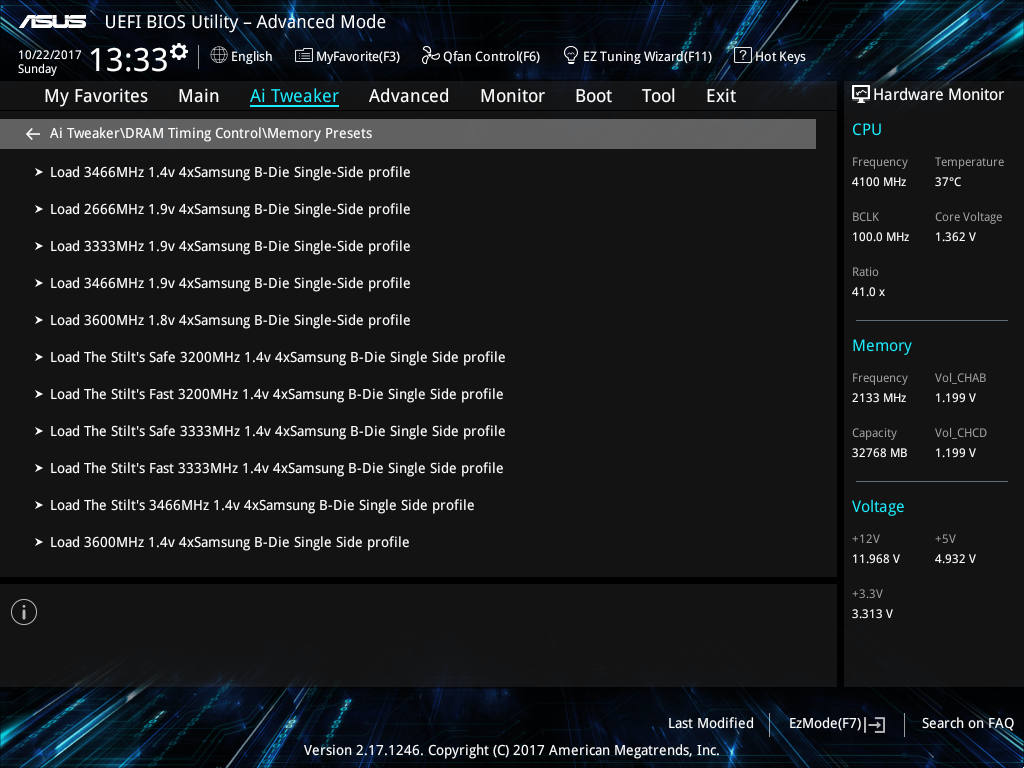Image resolution: width=1024 pixels, height=768 pixels.
Task: Expand arrow for 3600MHz 1.8v profile
Action: click(x=39, y=320)
